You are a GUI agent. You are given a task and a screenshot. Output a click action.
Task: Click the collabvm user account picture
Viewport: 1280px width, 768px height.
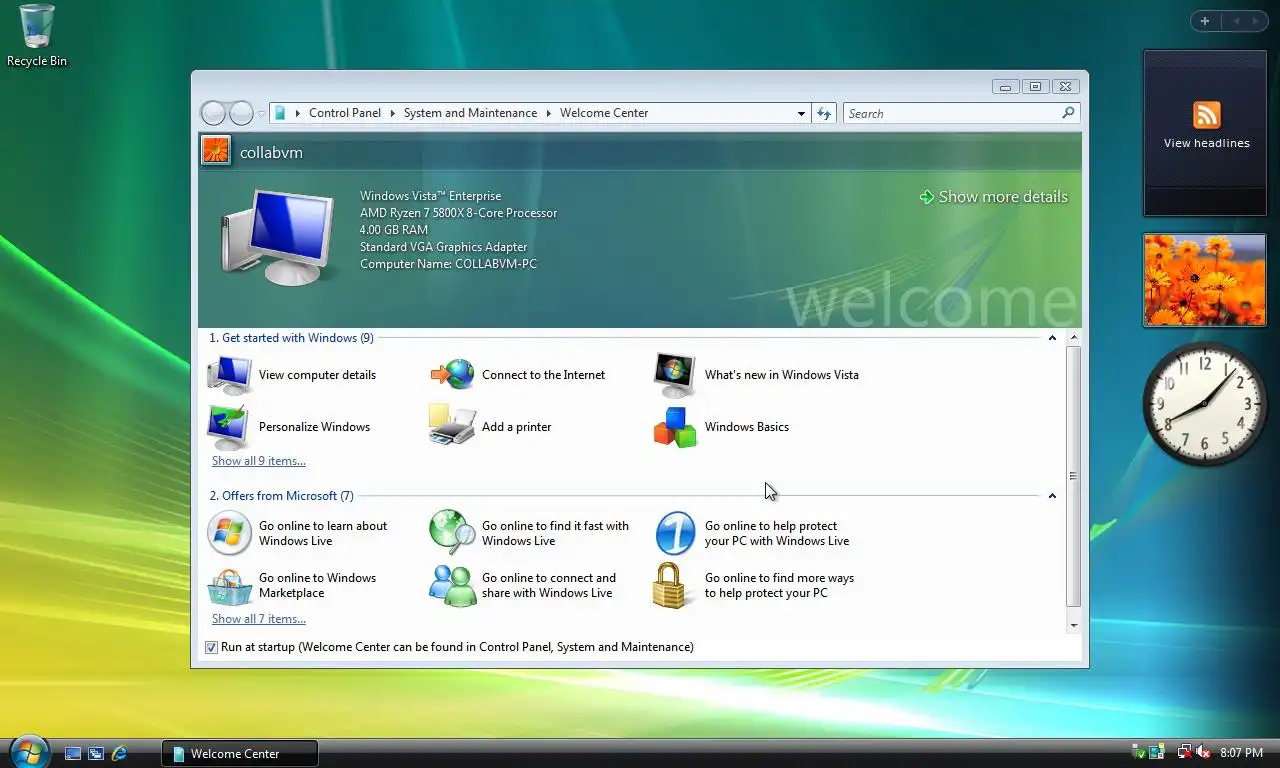(x=216, y=151)
